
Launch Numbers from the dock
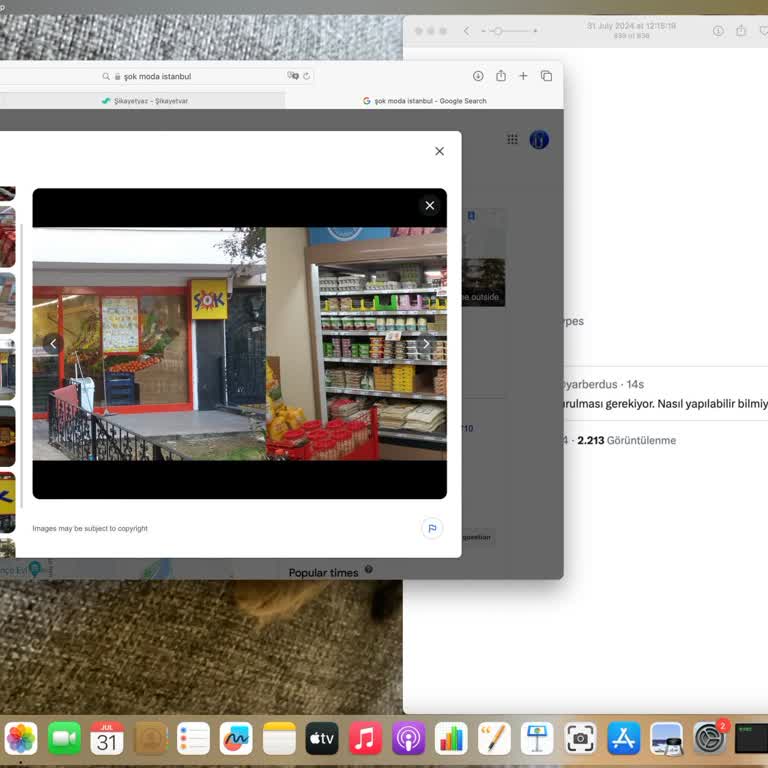point(451,739)
